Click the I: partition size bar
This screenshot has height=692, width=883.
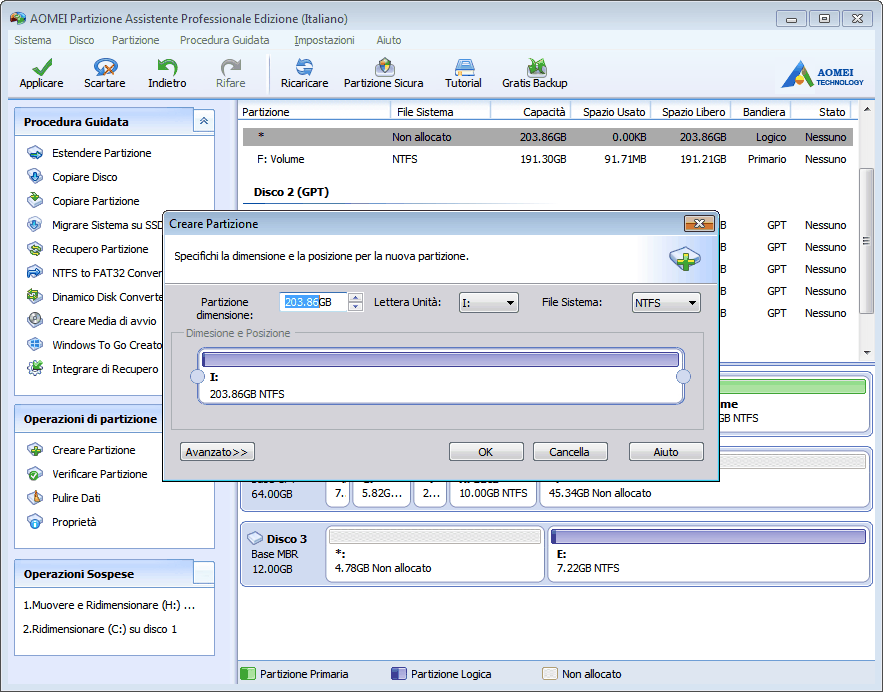click(x=440, y=359)
